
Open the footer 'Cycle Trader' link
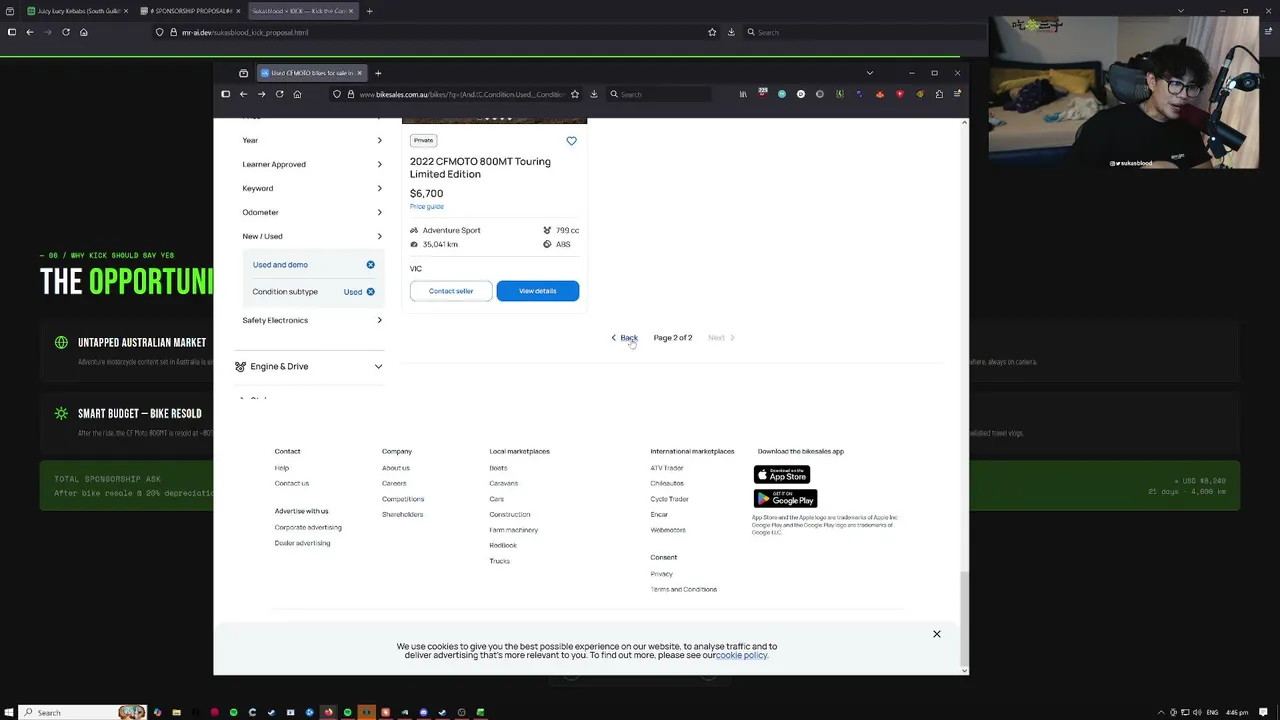669,499
